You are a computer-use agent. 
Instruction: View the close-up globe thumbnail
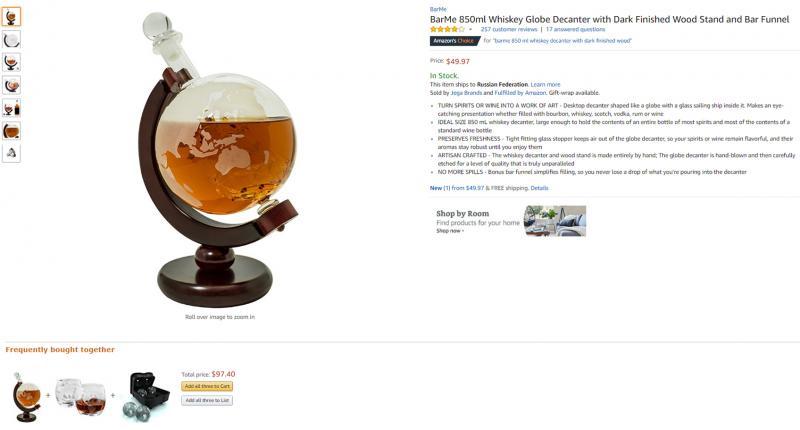11,131
